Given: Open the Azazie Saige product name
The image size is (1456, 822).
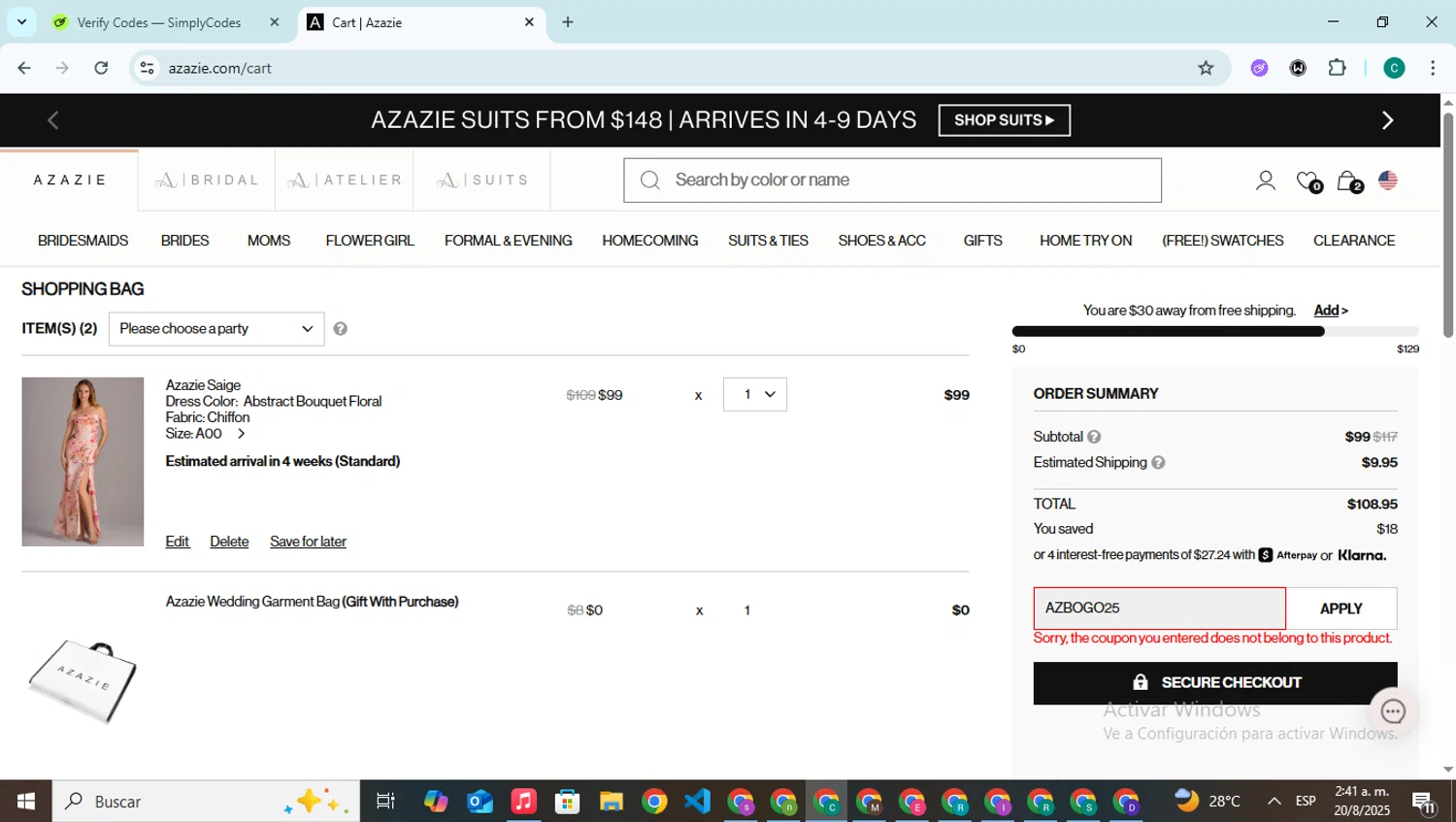Looking at the screenshot, I should point(203,385).
